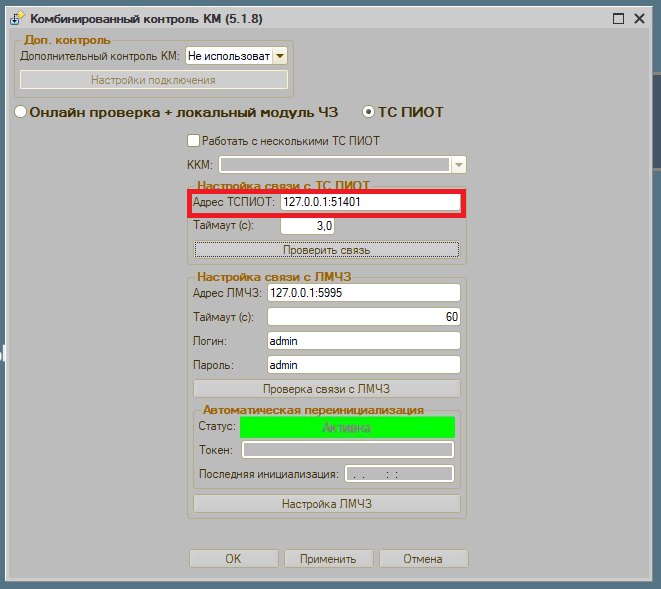Click the Доп. контроль group title

click(x=67, y=40)
